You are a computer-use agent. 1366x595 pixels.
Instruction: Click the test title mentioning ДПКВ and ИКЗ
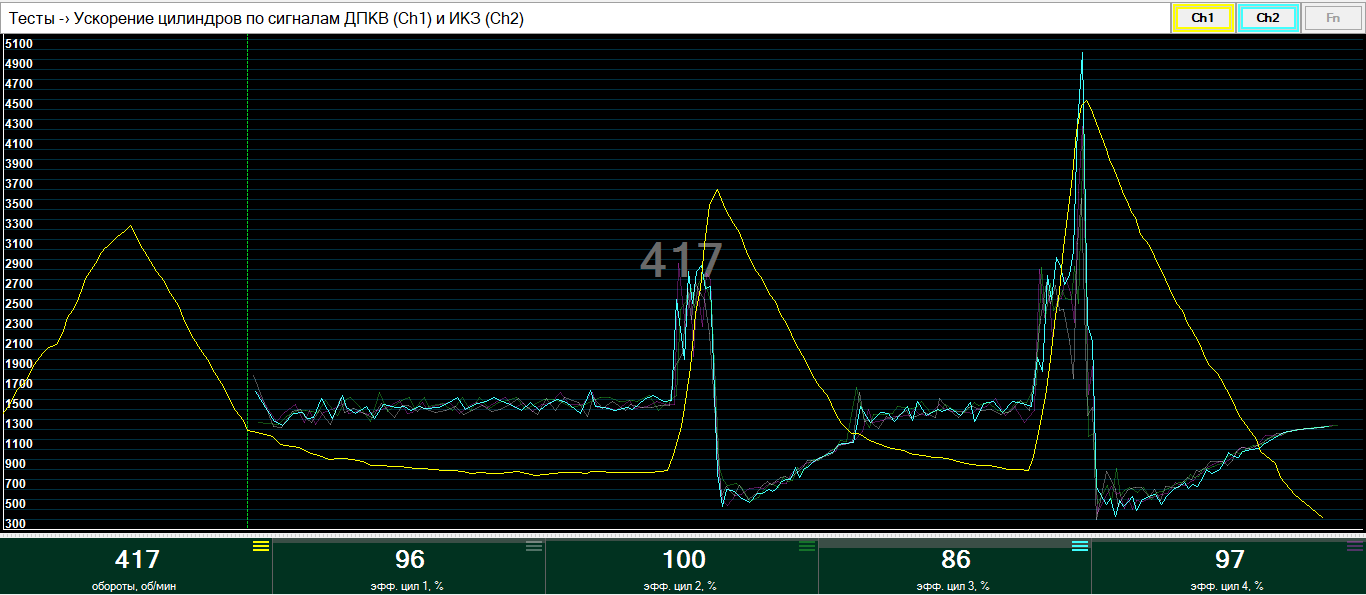266,18
